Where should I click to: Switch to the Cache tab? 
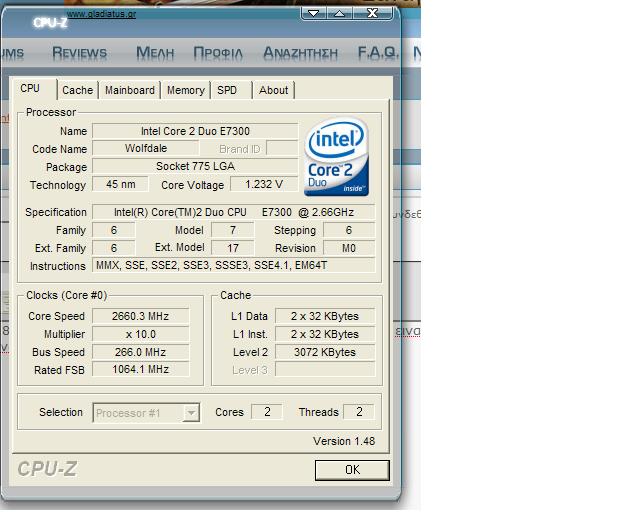coord(78,90)
